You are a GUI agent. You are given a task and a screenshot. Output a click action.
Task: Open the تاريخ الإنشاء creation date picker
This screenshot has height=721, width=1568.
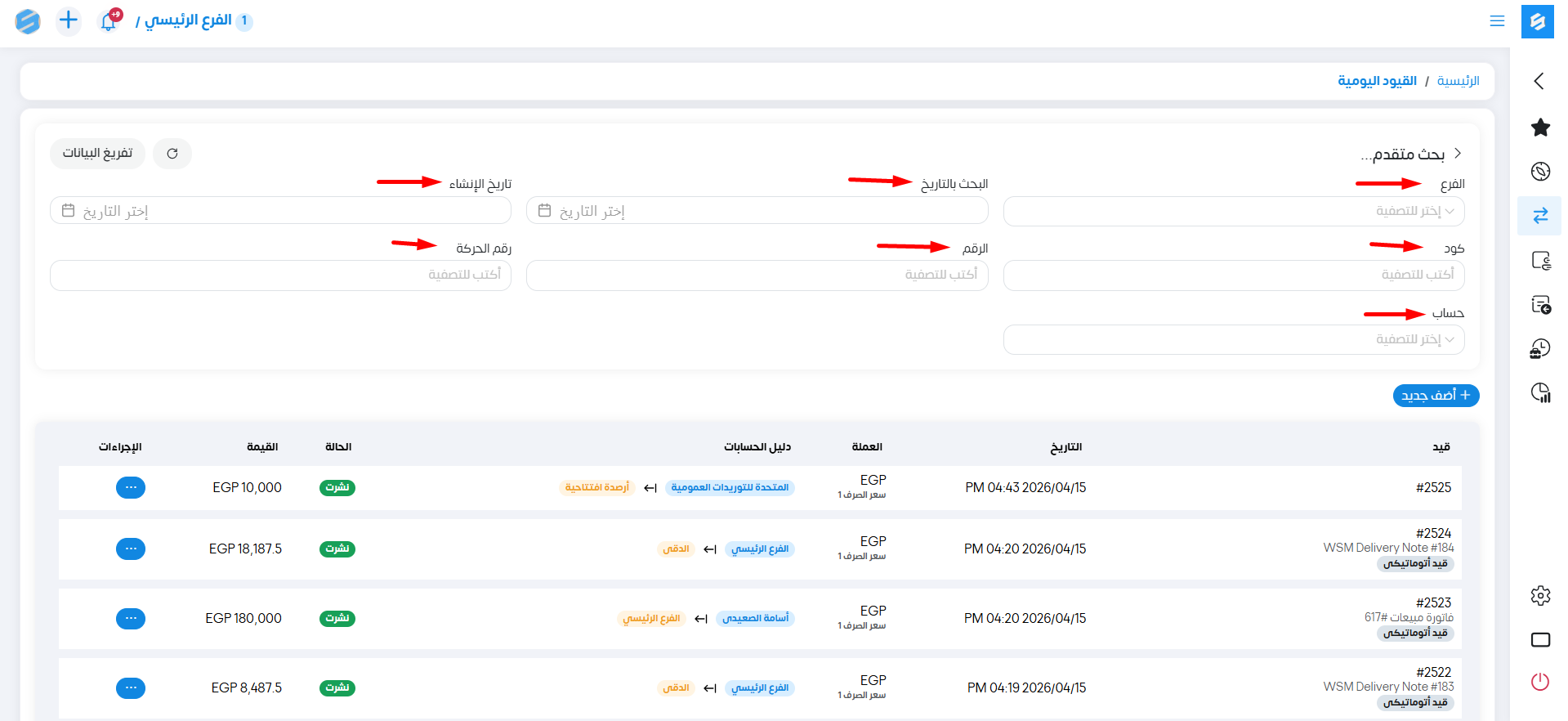coord(280,211)
